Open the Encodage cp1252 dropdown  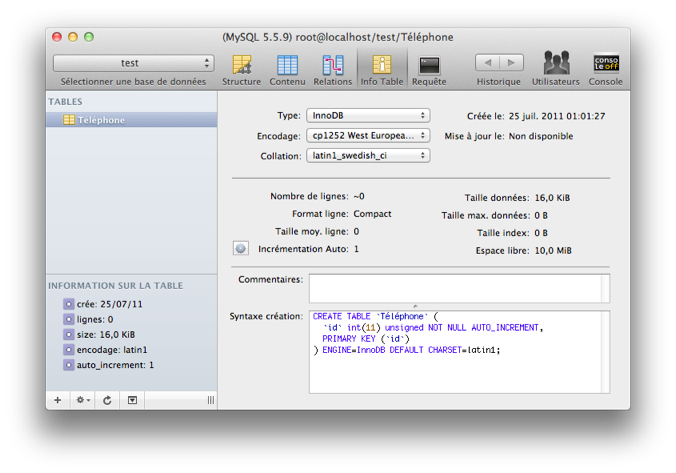(368, 135)
